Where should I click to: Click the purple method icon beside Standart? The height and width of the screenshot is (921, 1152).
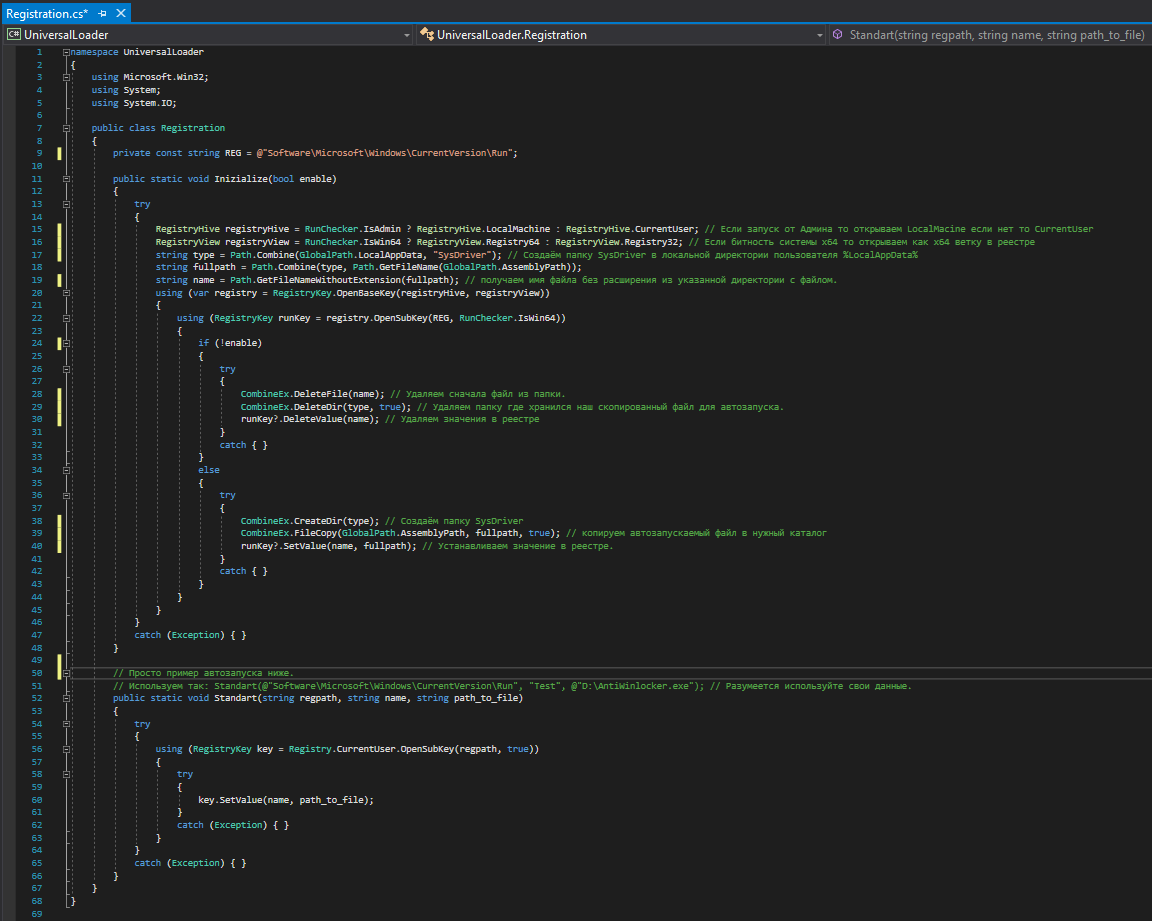click(837, 35)
